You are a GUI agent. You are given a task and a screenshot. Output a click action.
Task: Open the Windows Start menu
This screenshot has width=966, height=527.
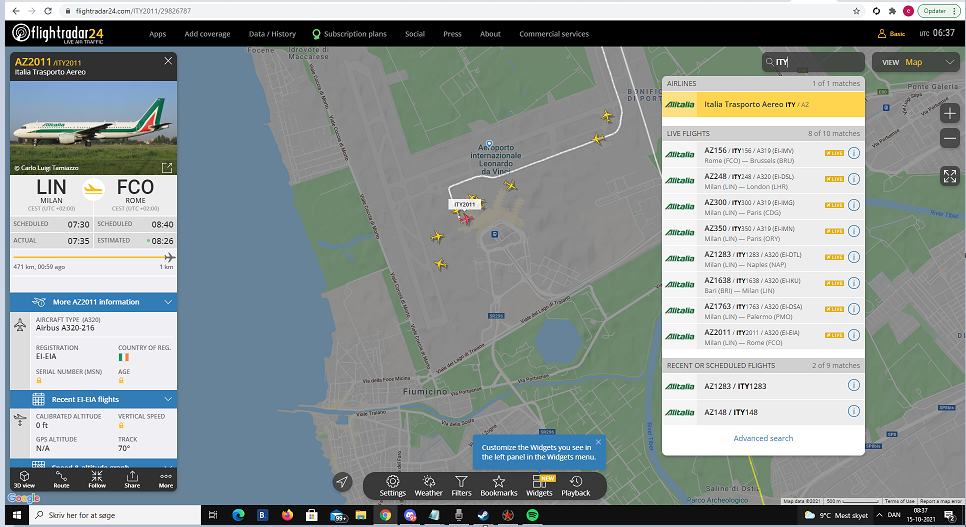pyautogui.click(x=17, y=515)
